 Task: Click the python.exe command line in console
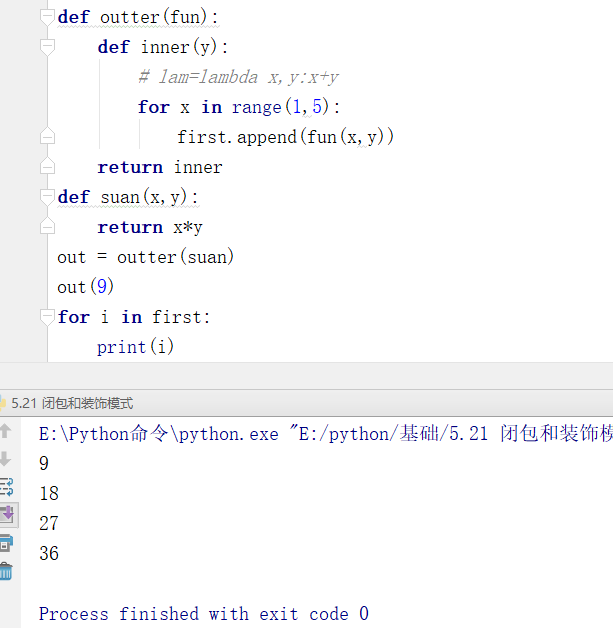point(326,434)
